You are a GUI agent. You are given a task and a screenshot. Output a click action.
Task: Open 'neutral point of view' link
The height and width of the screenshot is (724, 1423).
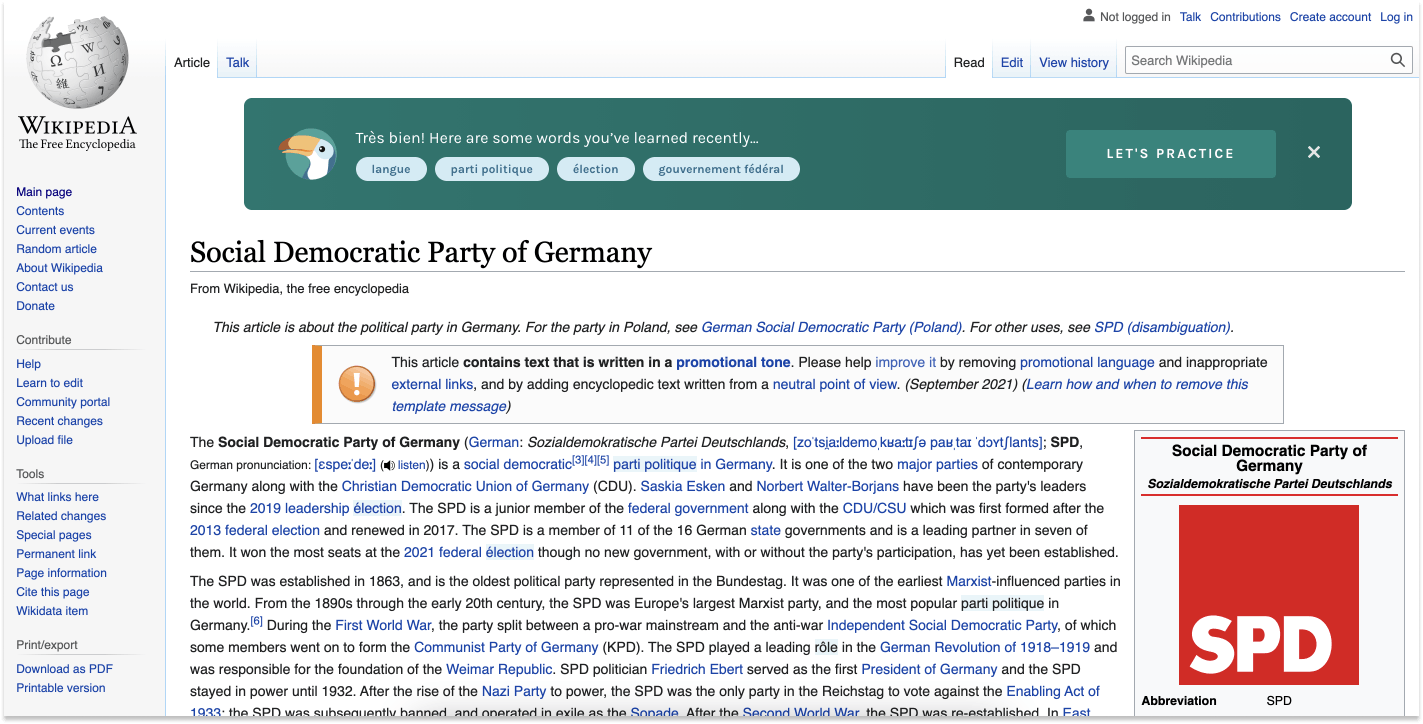coord(835,384)
